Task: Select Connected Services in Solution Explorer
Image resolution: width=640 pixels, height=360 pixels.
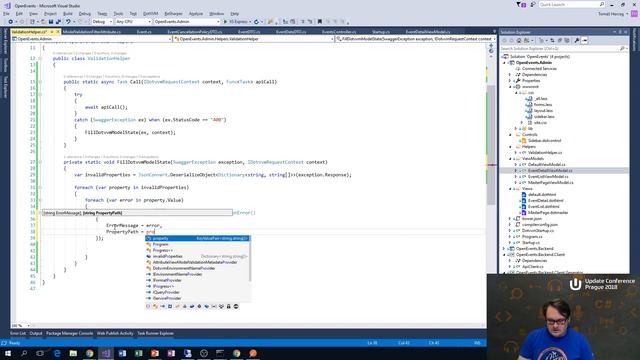Action: click(539, 69)
